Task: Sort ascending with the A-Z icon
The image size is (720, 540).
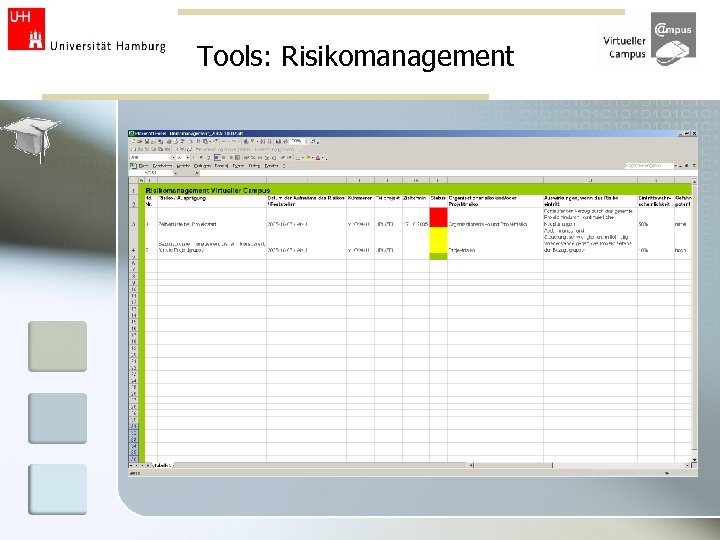Action: (262, 141)
